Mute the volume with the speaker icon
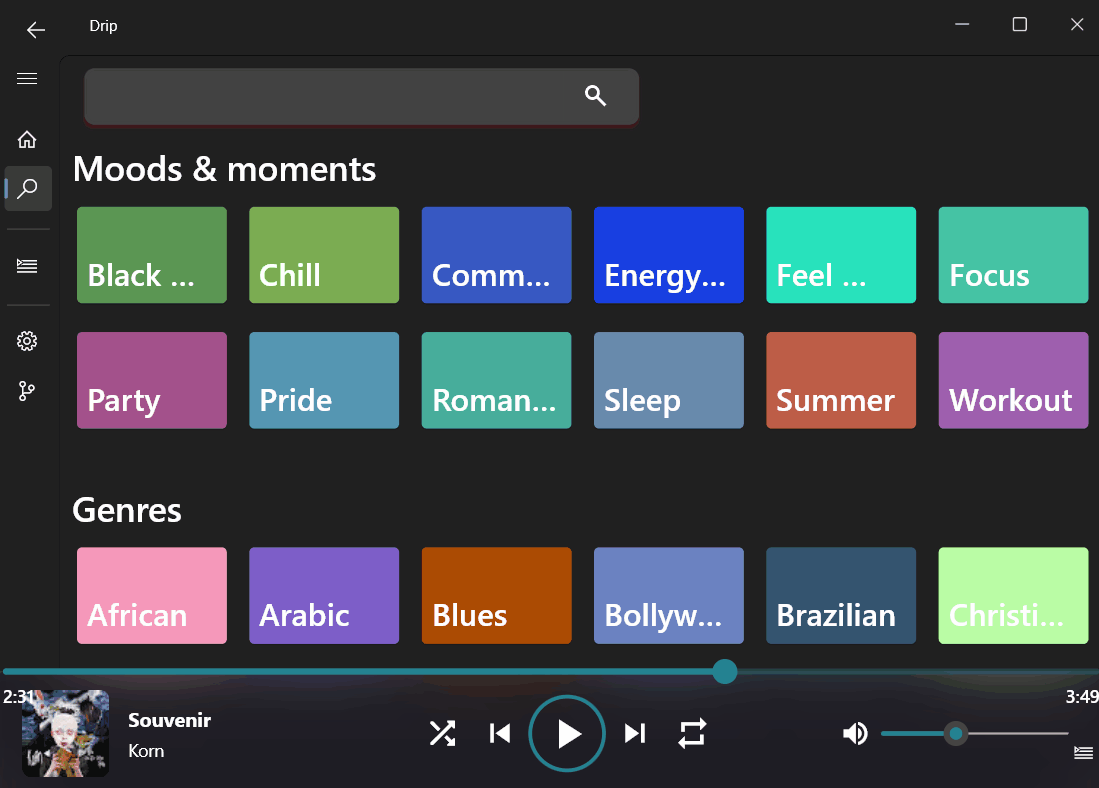 coord(855,733)
